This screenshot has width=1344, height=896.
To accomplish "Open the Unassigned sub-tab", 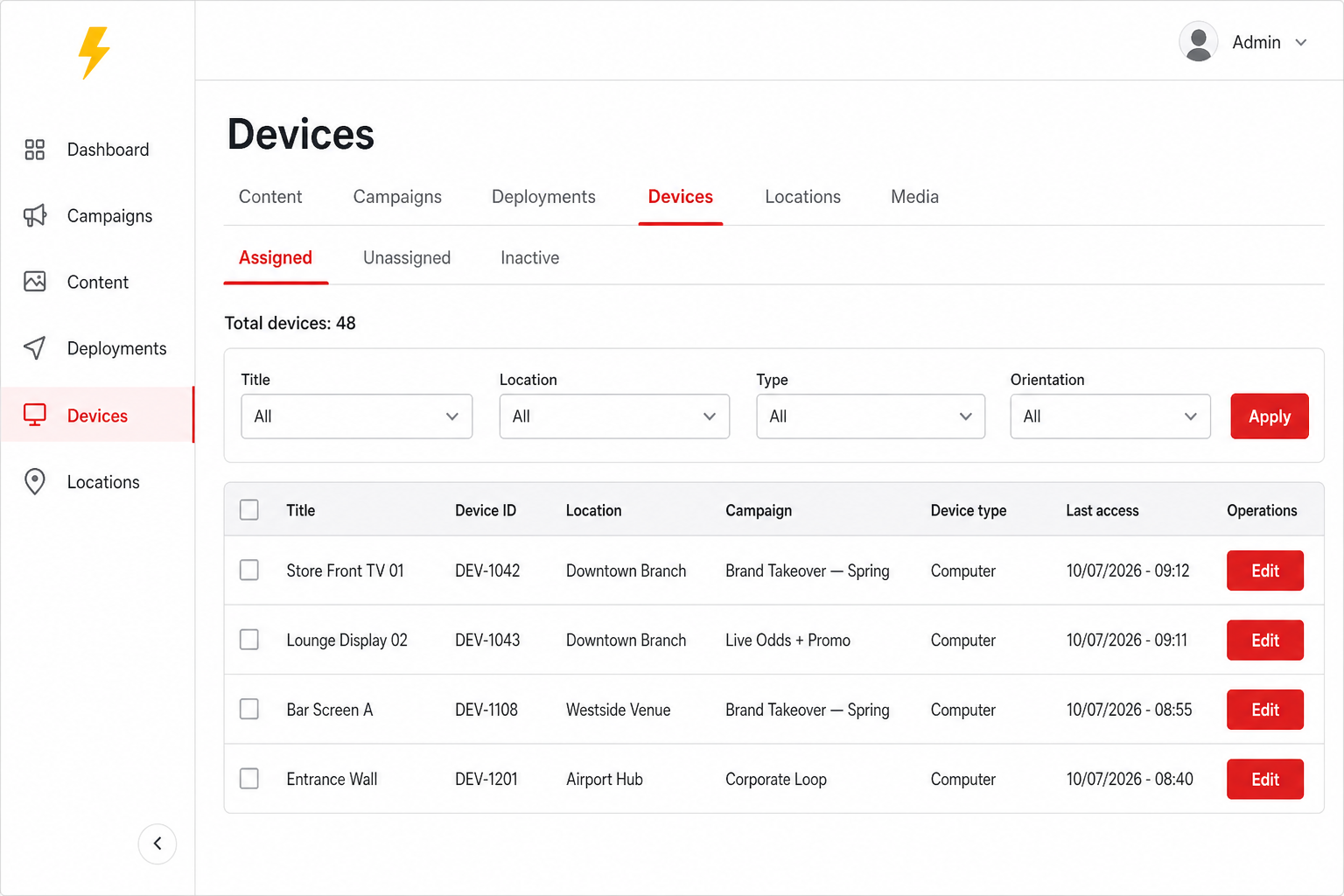I will 407,258.
